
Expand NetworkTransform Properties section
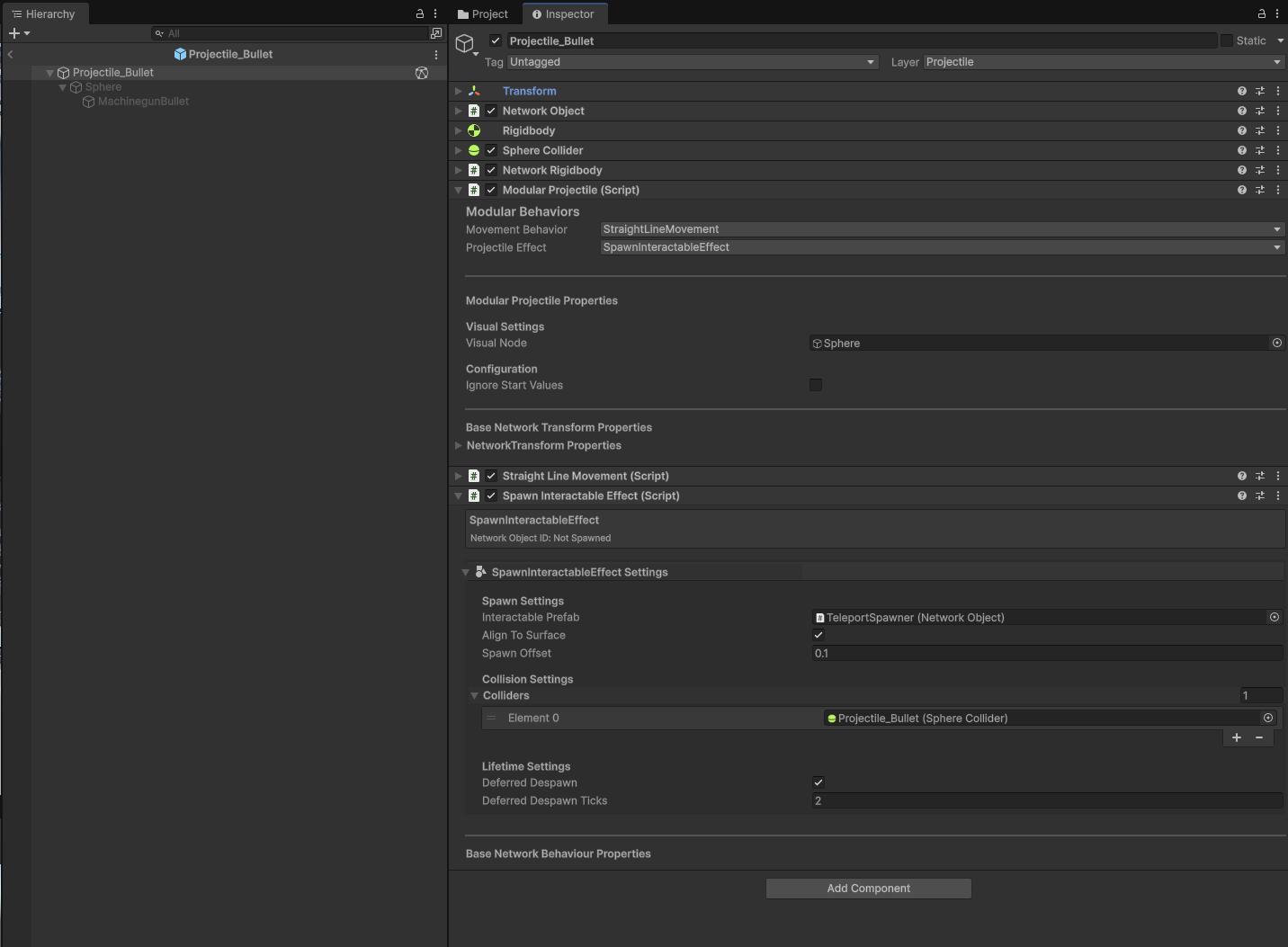pyautogui.click(x=459, y=445)
